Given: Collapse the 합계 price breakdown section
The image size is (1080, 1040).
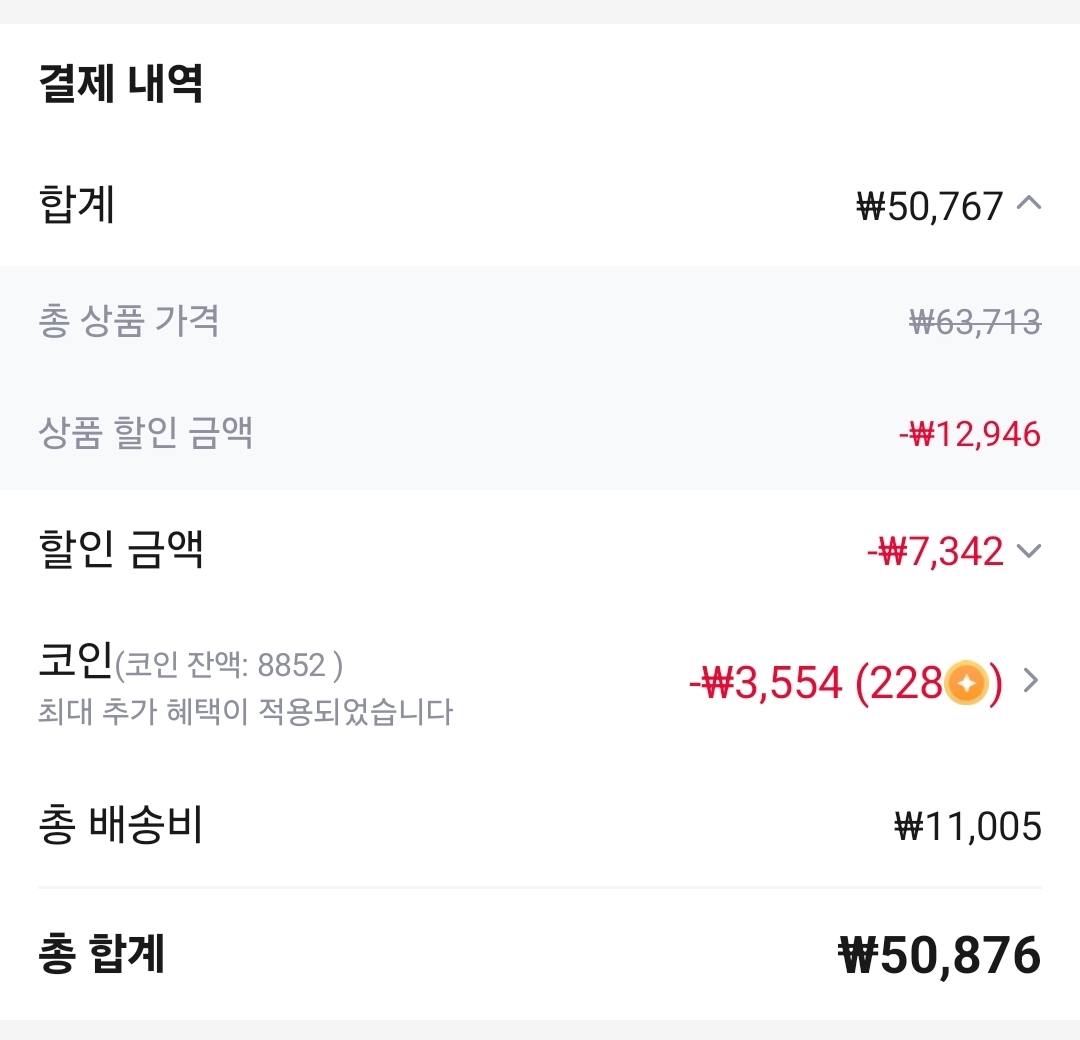Looking at the screenshot, I should point(1028,201).
